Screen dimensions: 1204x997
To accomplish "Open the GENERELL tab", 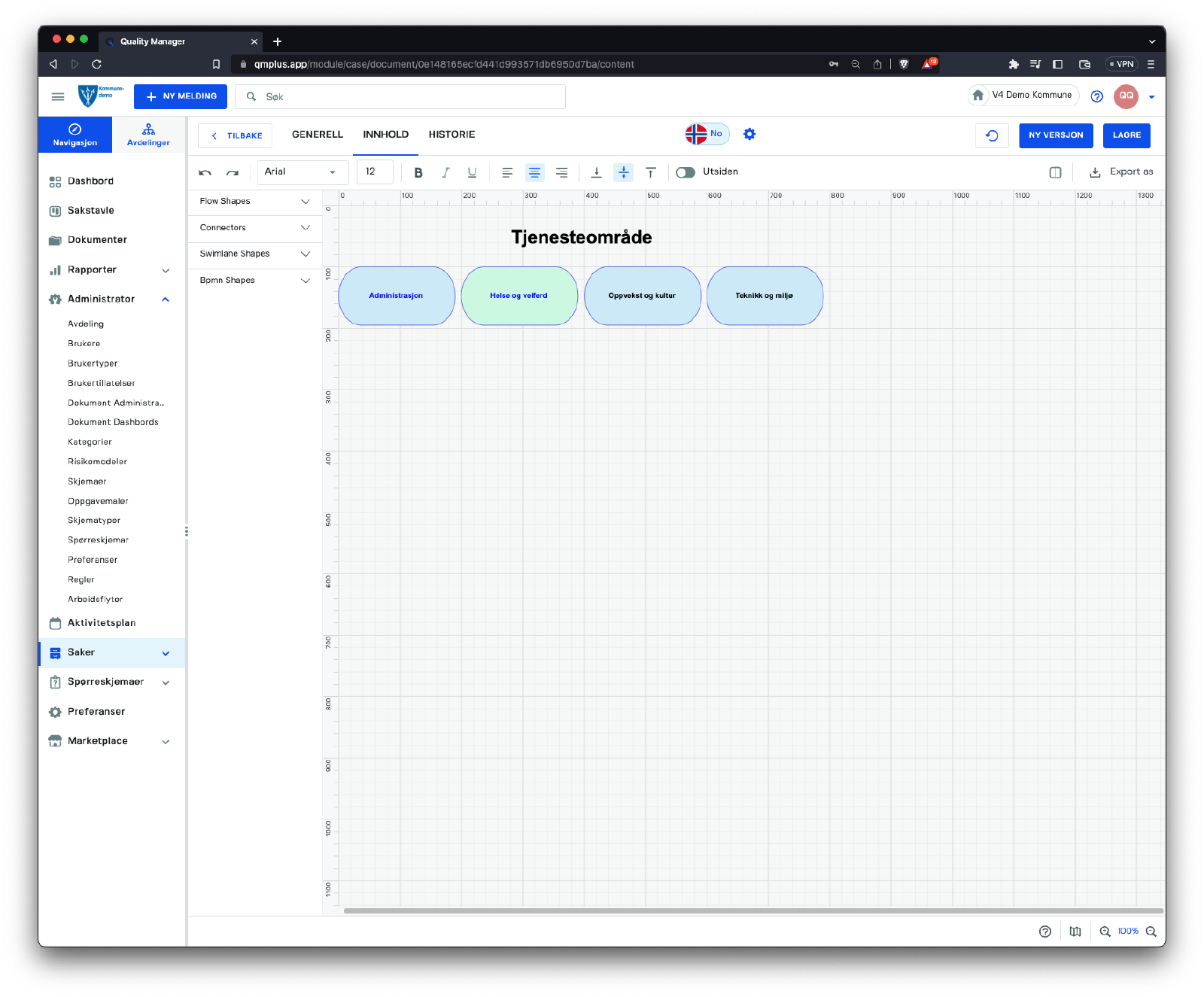I will point(318,135).
